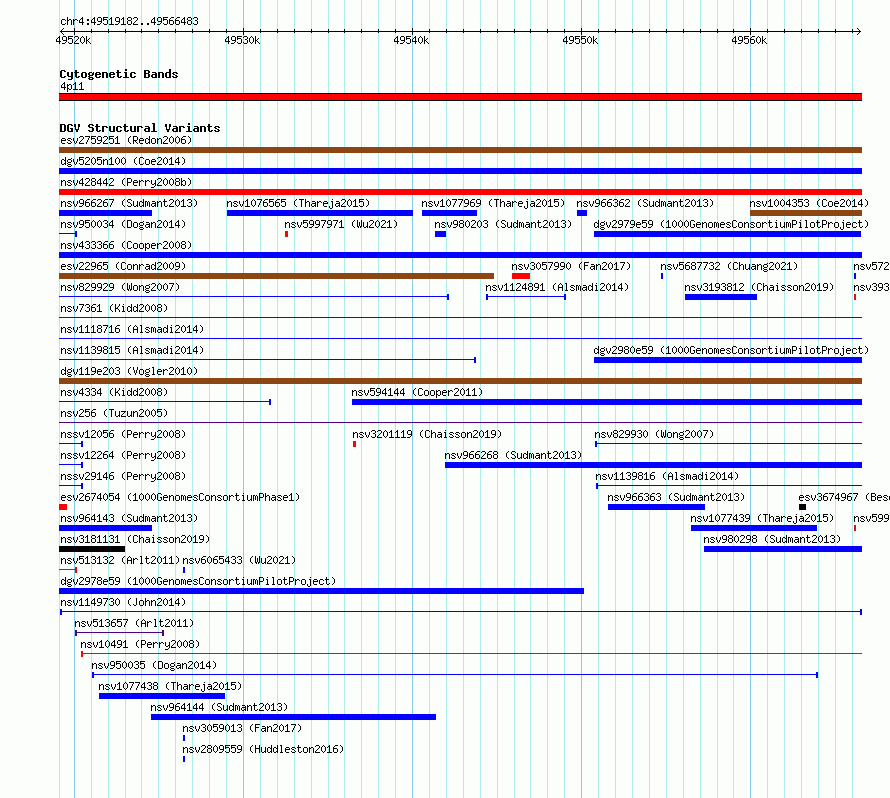The height and width of the screenshot is (798, 890).
Task: Click nsv594144 (Cooper2011) label
Action: pos(417,392)
